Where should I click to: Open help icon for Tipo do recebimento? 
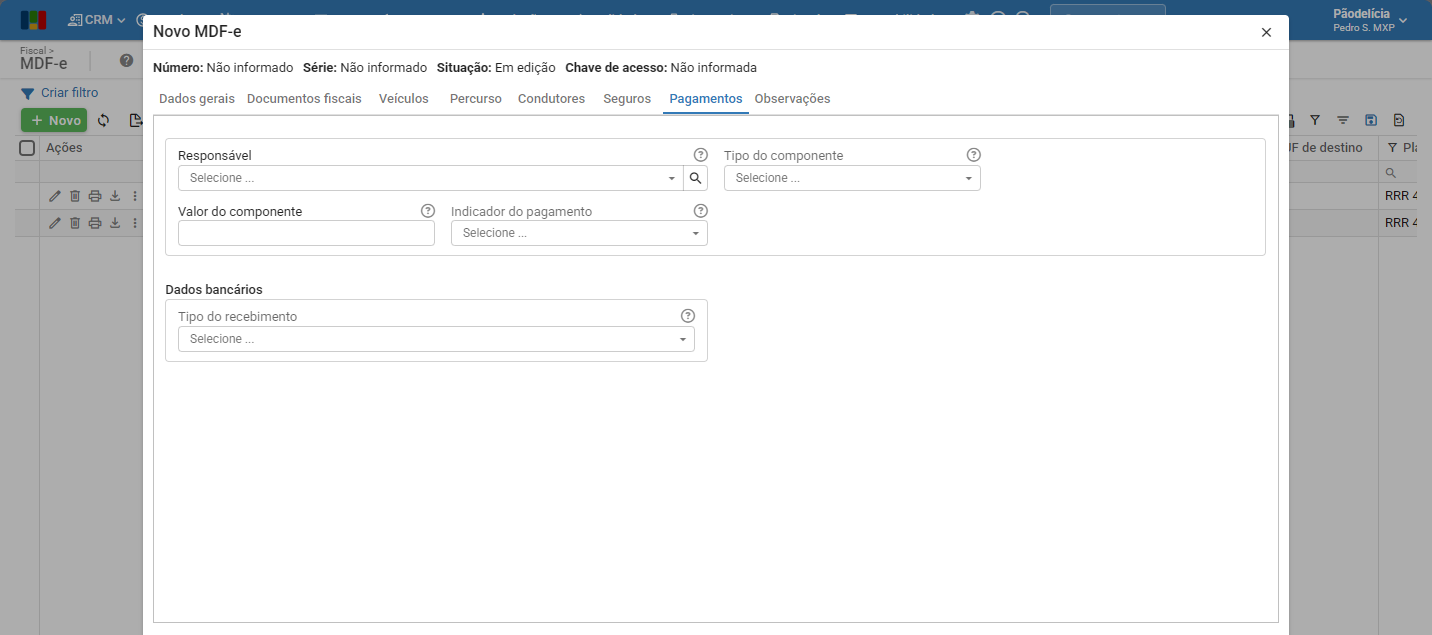[687, 316]
